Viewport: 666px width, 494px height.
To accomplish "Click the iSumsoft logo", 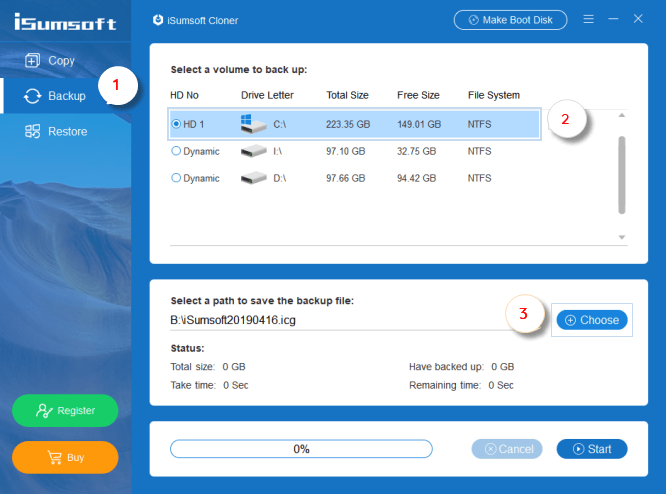I will (x=65, y=22).
